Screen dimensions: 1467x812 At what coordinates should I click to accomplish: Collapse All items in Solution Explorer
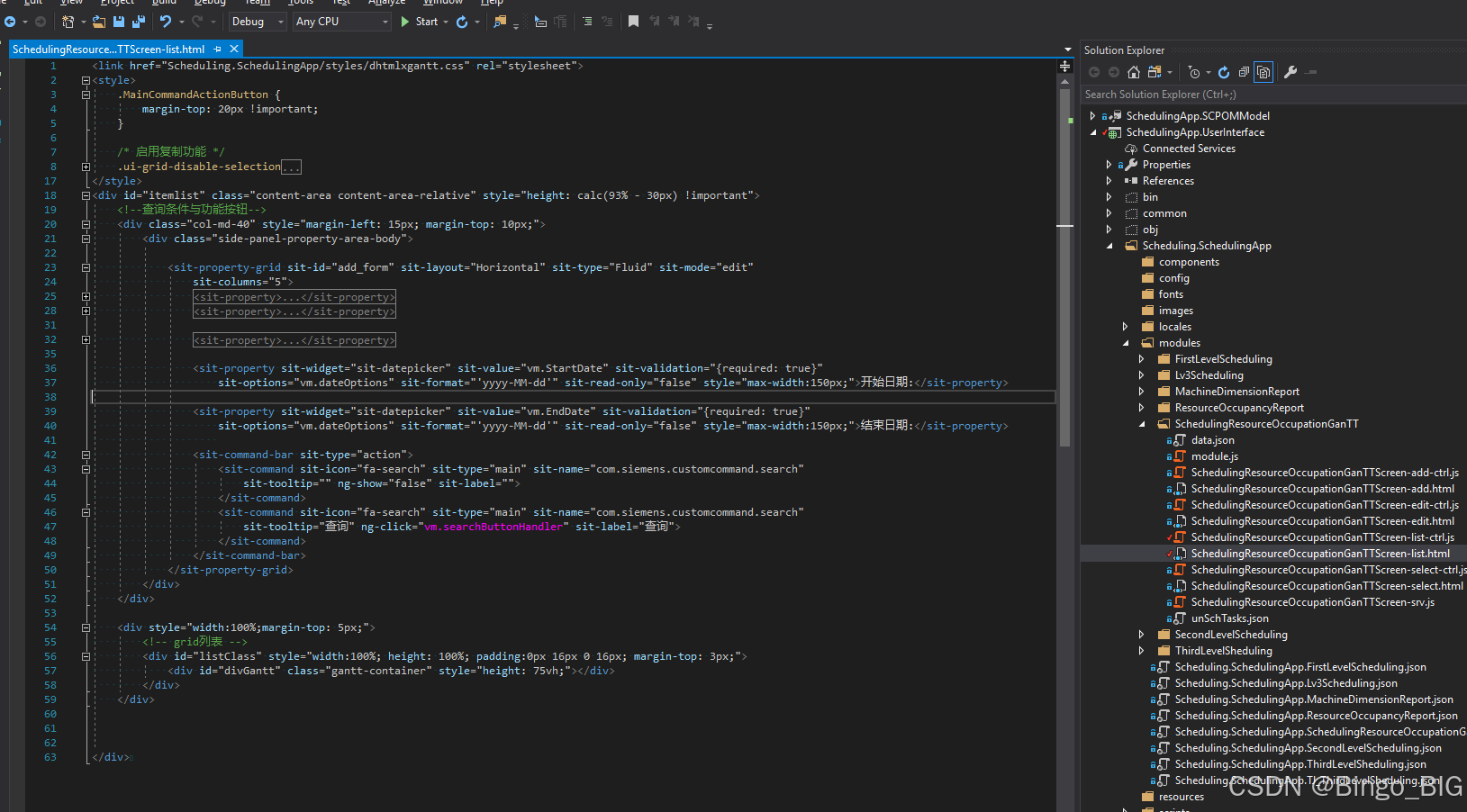pos(1244,72)
